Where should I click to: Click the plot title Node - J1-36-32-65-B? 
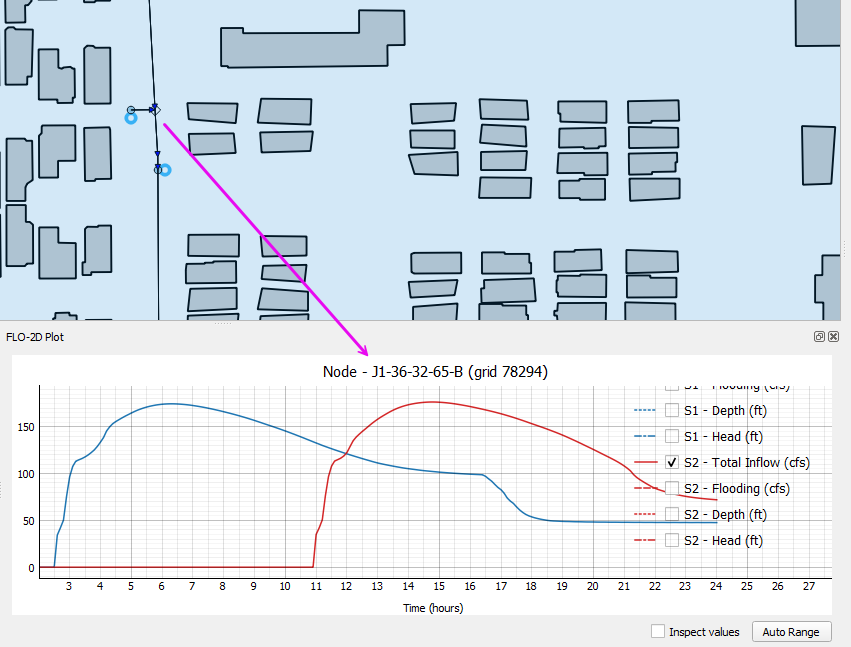[x=435, y=372]
